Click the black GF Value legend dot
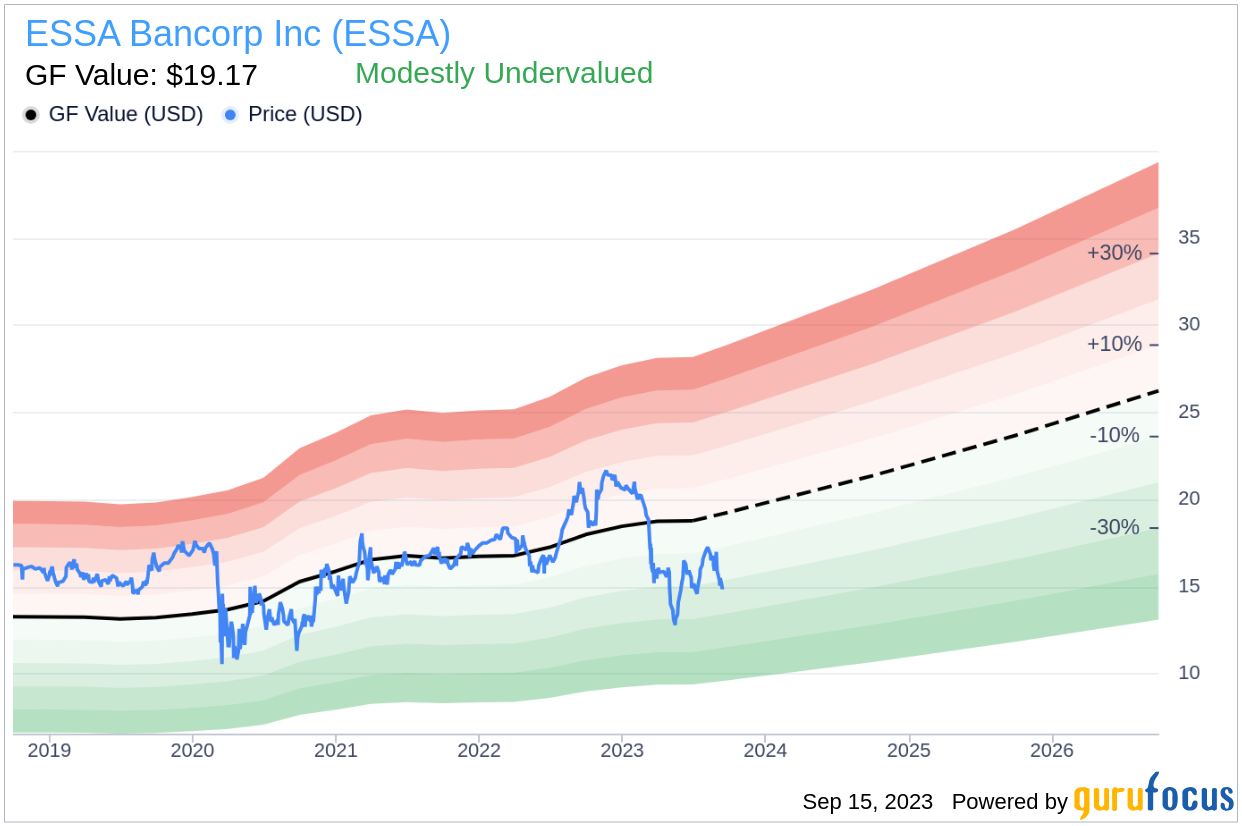The height and width of the screenshot is (826, 1242). pos(31,115)
